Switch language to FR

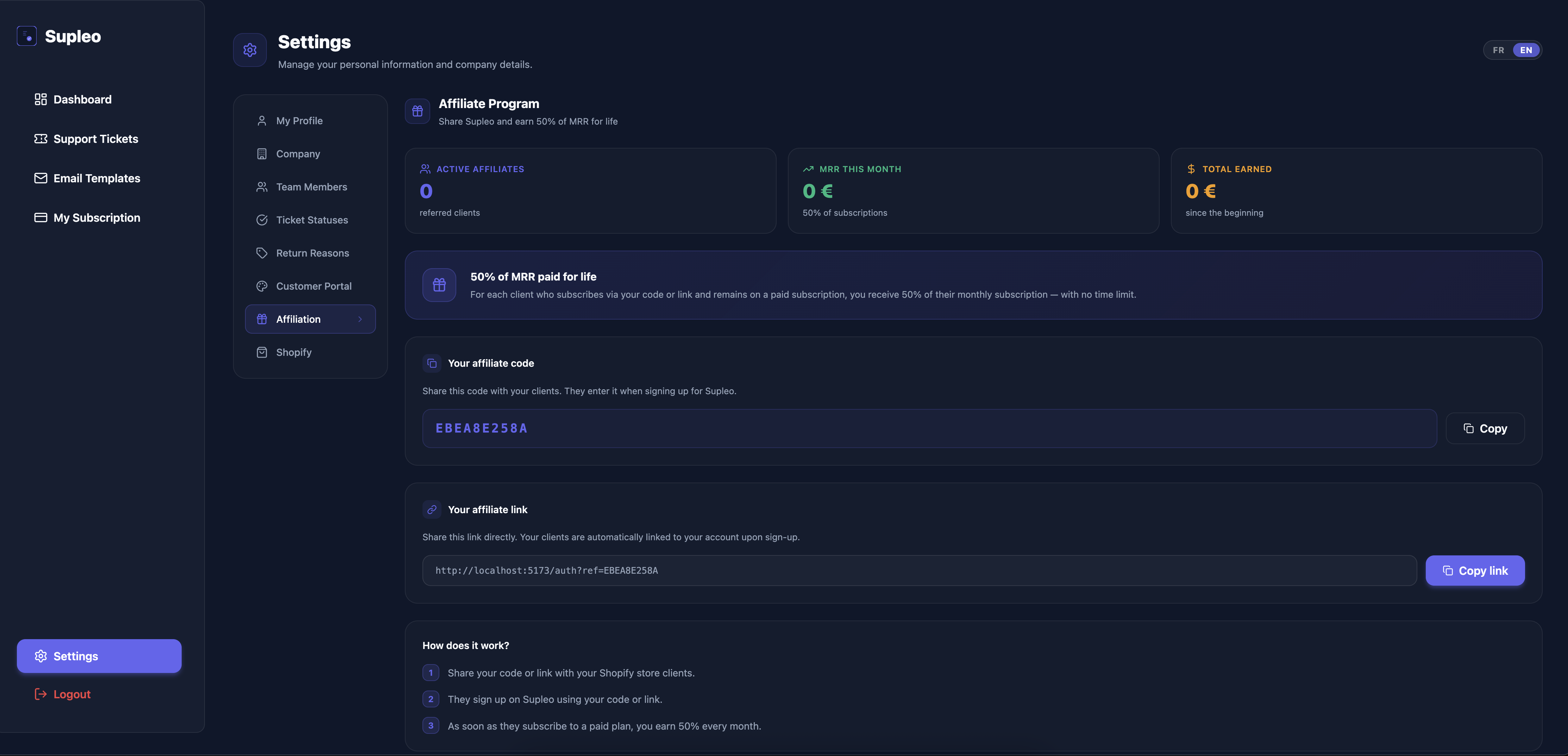pyautogui.click(x=1498, y=51)
